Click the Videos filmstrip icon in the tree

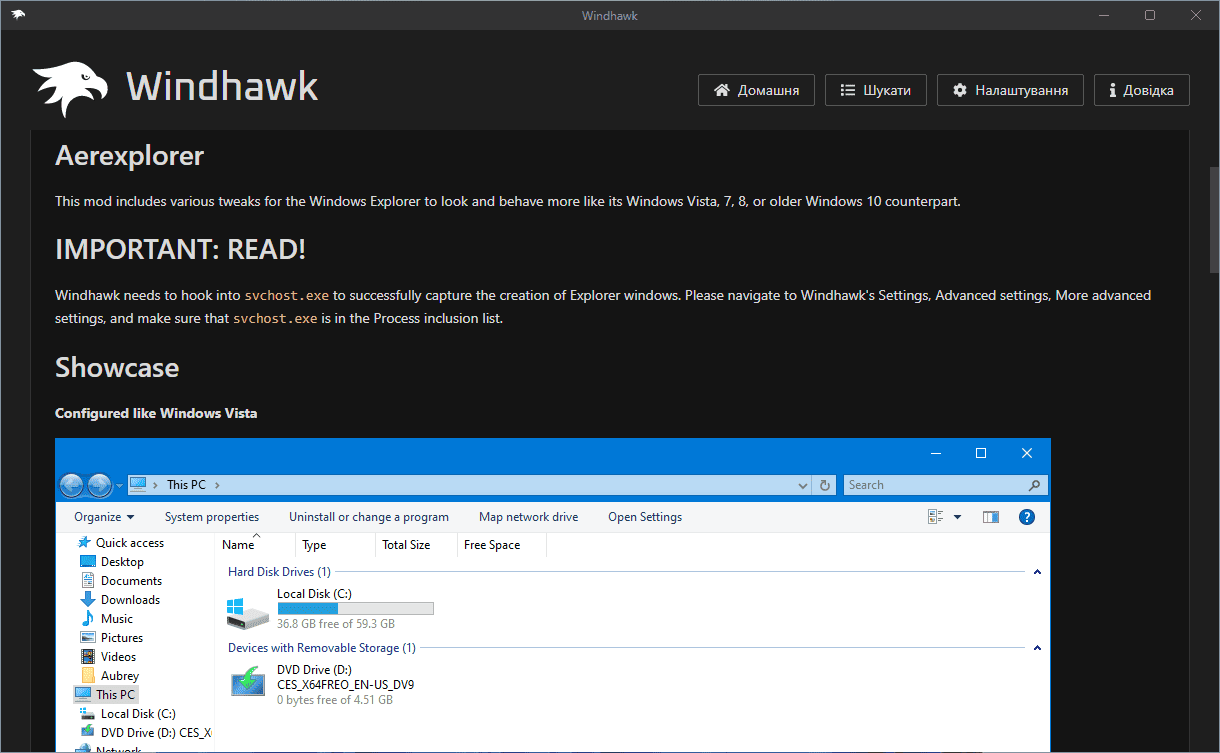coord(88,657)
